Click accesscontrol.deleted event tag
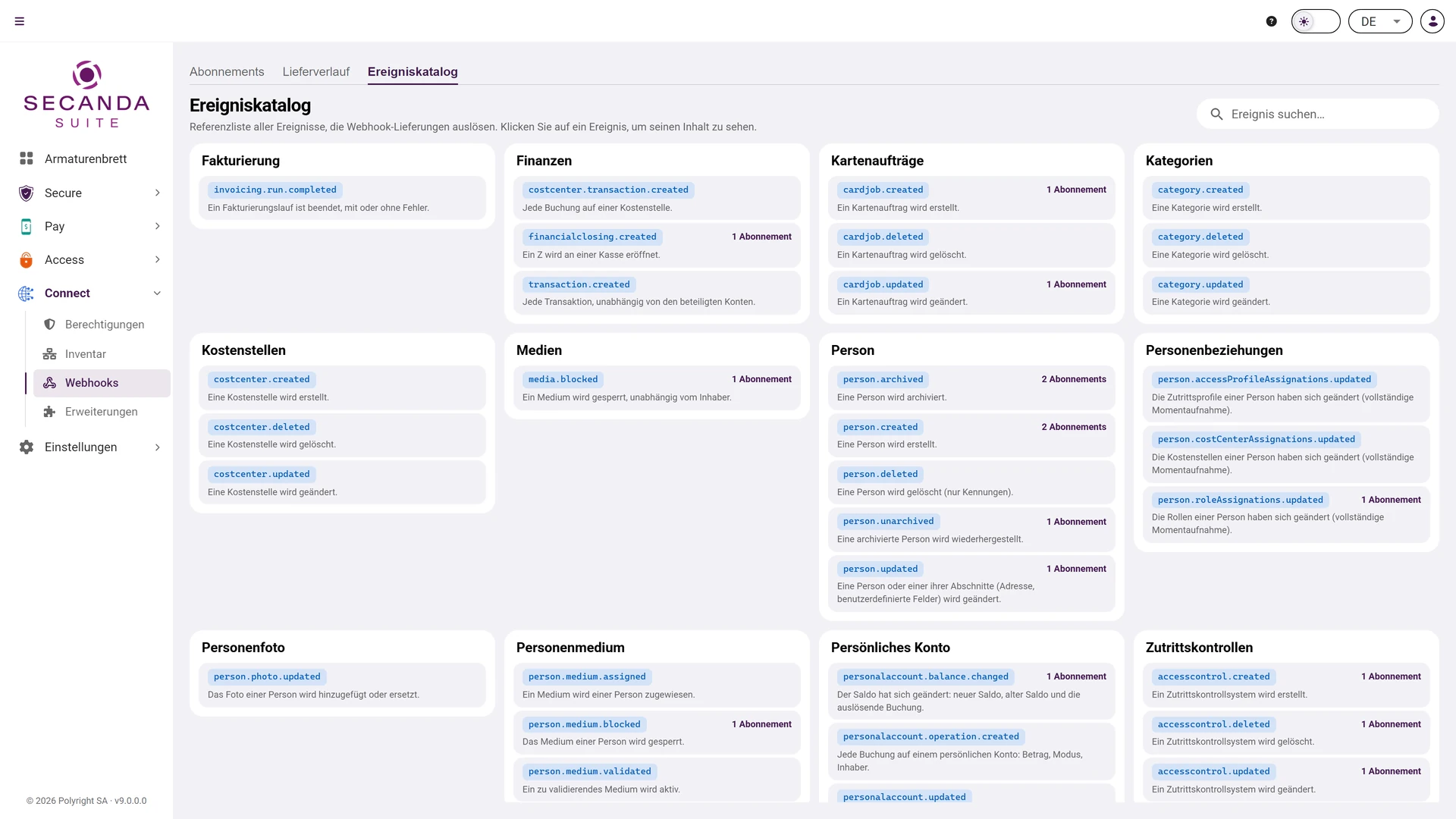 (x=1214, y=725)
